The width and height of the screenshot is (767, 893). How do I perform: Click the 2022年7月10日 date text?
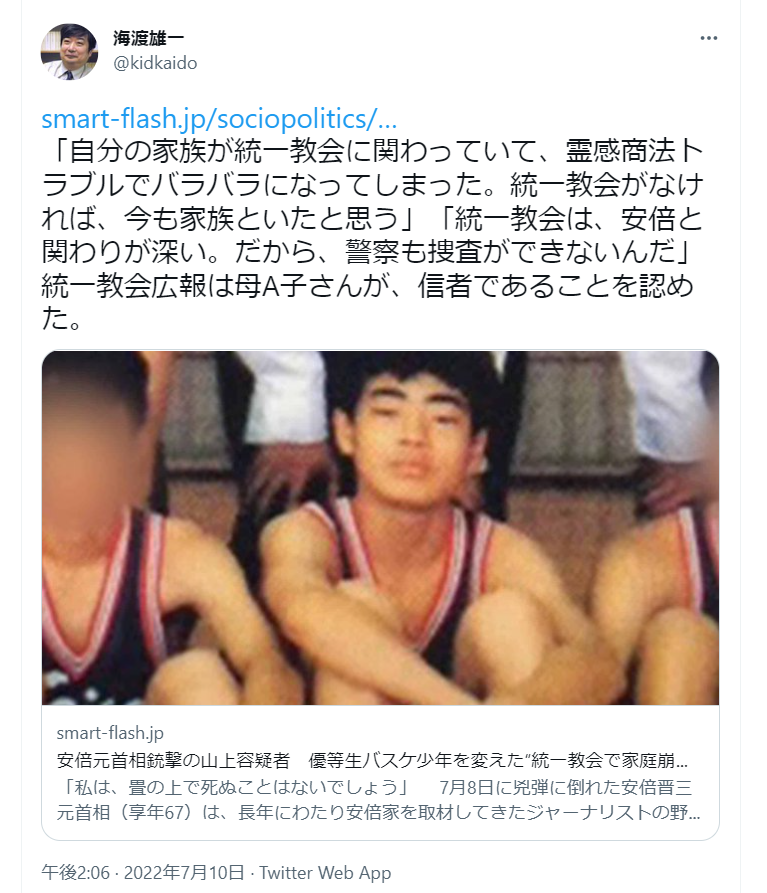pos(184,872)
